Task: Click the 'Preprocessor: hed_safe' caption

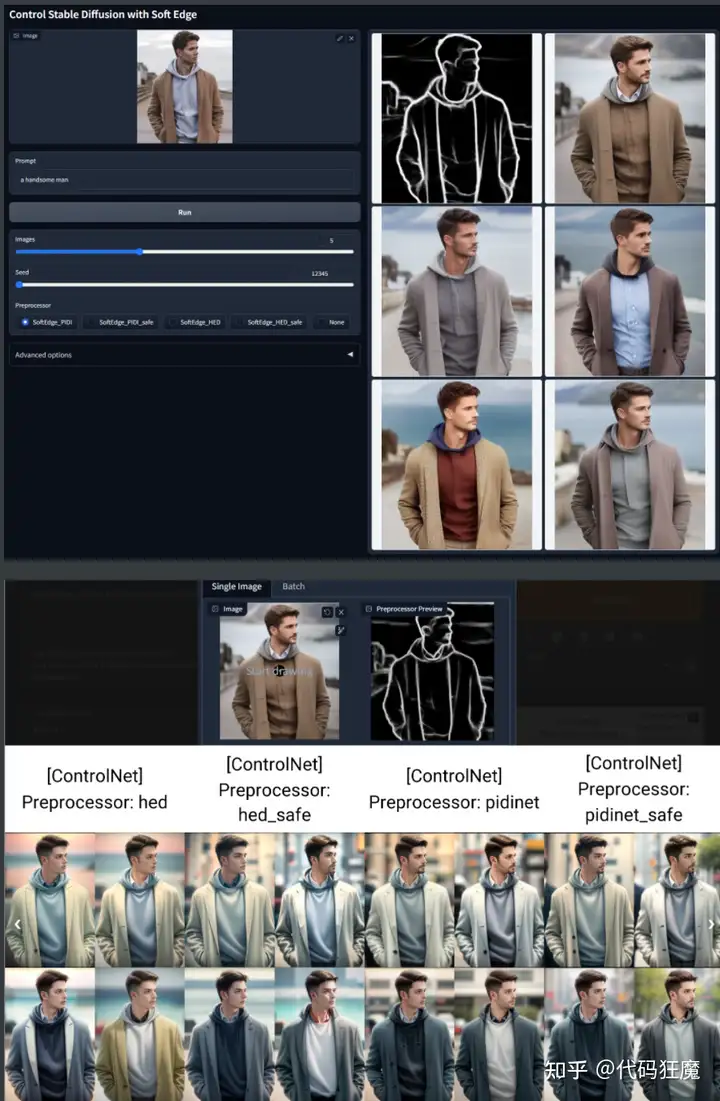Action: (x=275, y=802)
